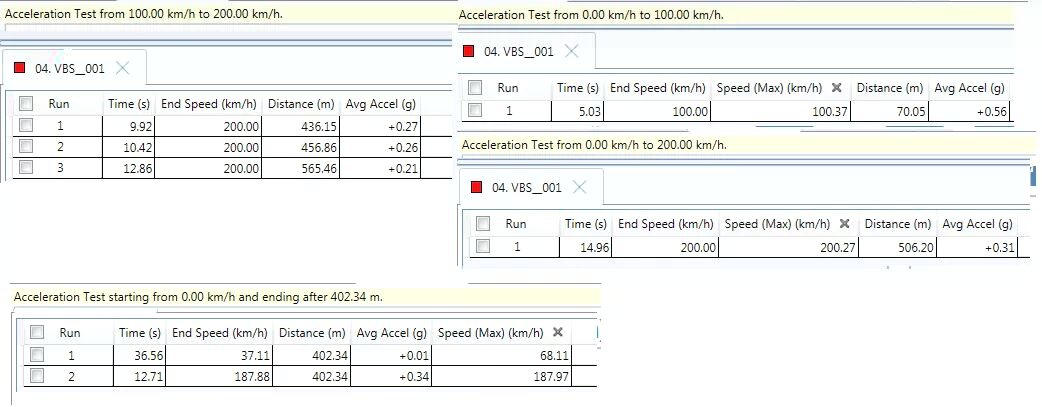Image resolution: width=1042 pixels, height=407 pixels.
Task: Enable Run 1 checkbox in 0-100 km/h table
Action: (475, 111)
